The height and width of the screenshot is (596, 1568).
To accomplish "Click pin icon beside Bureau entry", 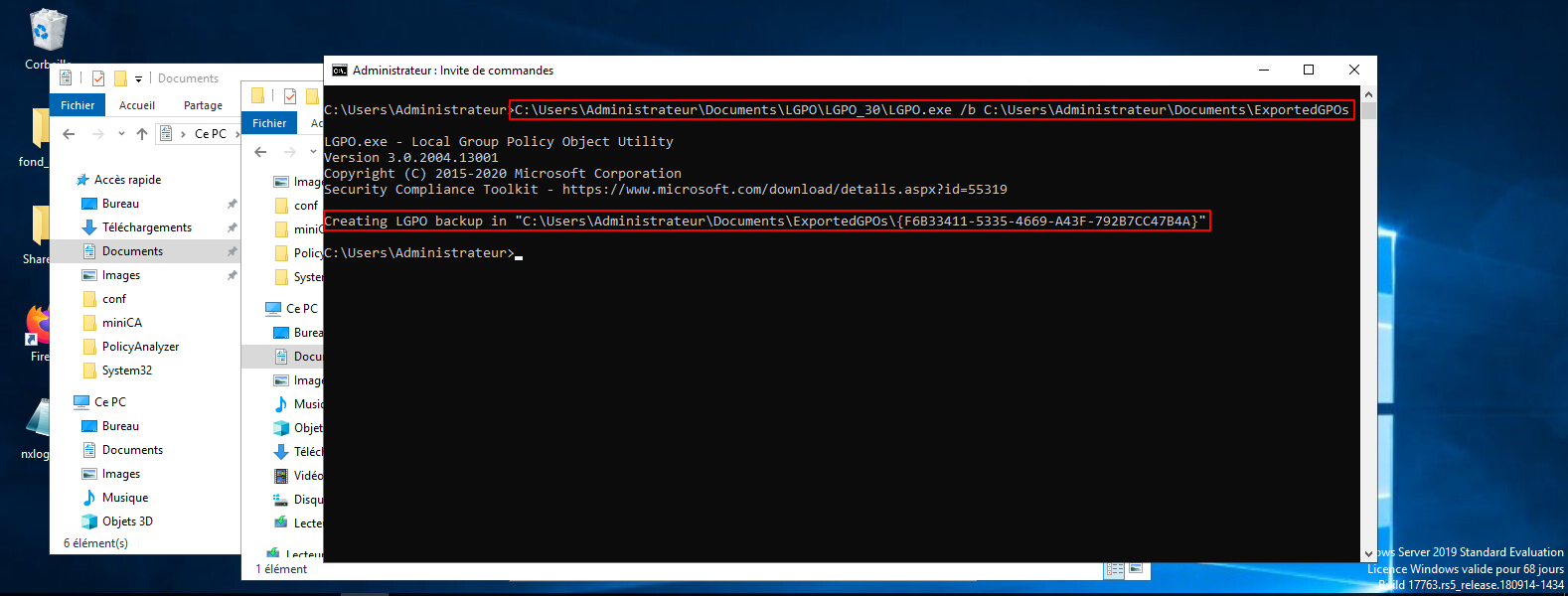I will [x=232, y=204].
